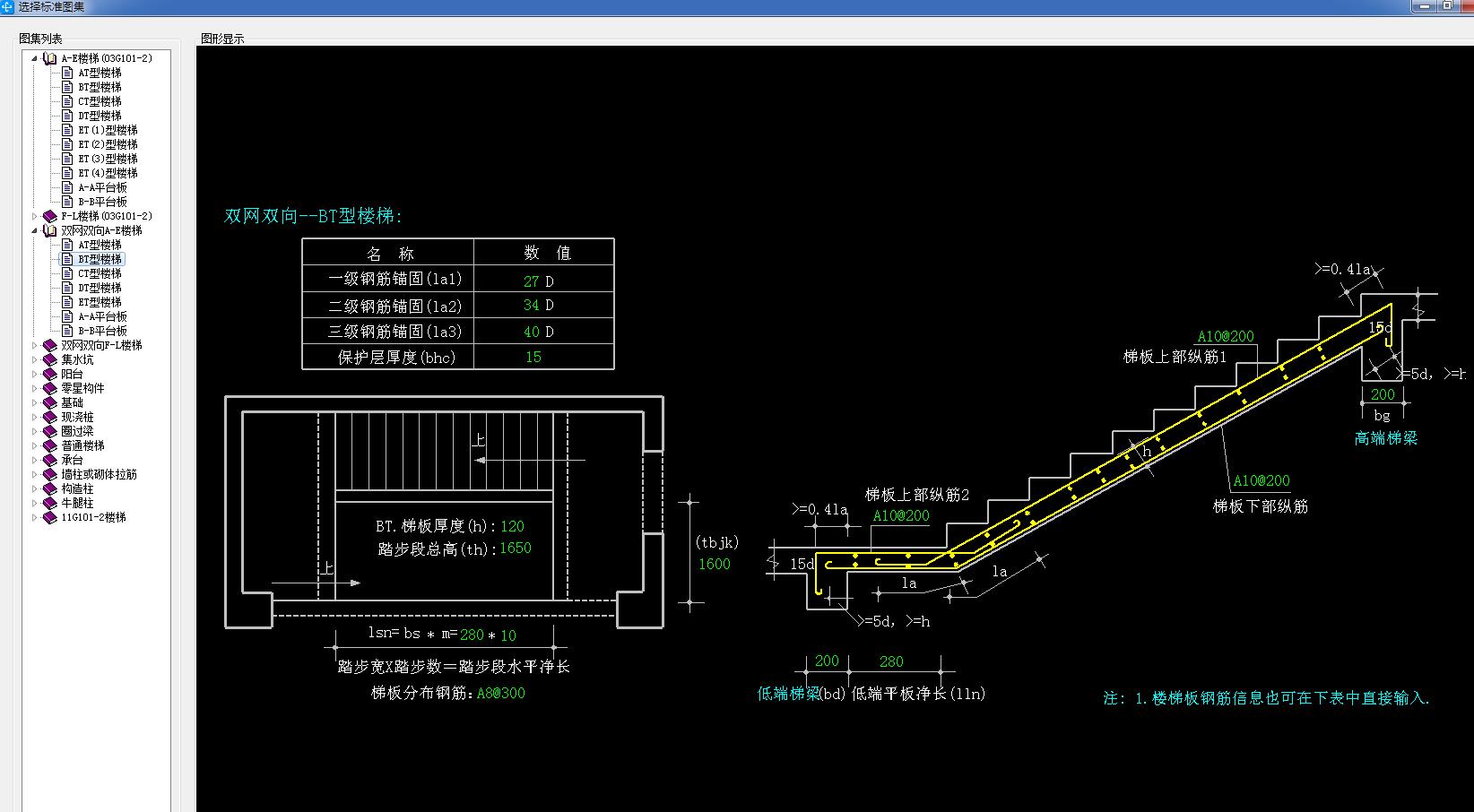Image resolution: width=1474 pixels, height=812 pixels.
Task: Click the purple book icon beside 承台
Action: 50,460
